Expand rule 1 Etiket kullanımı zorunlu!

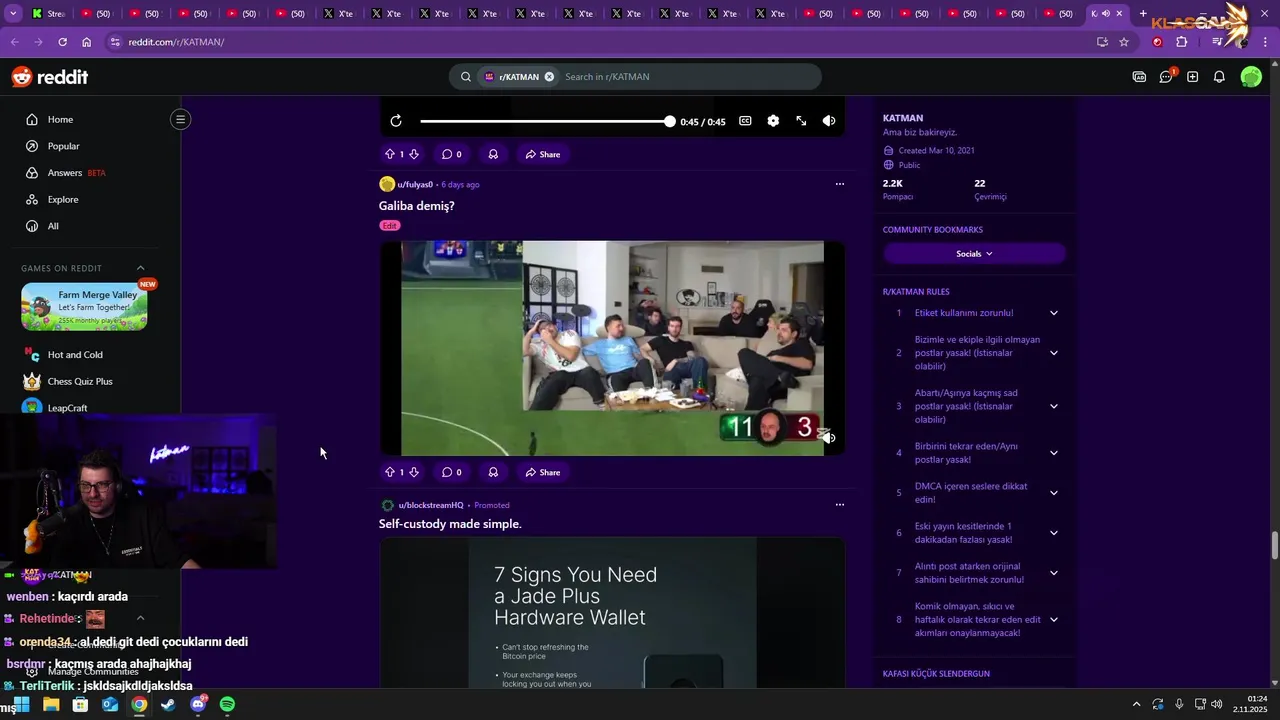point(1053,313)
